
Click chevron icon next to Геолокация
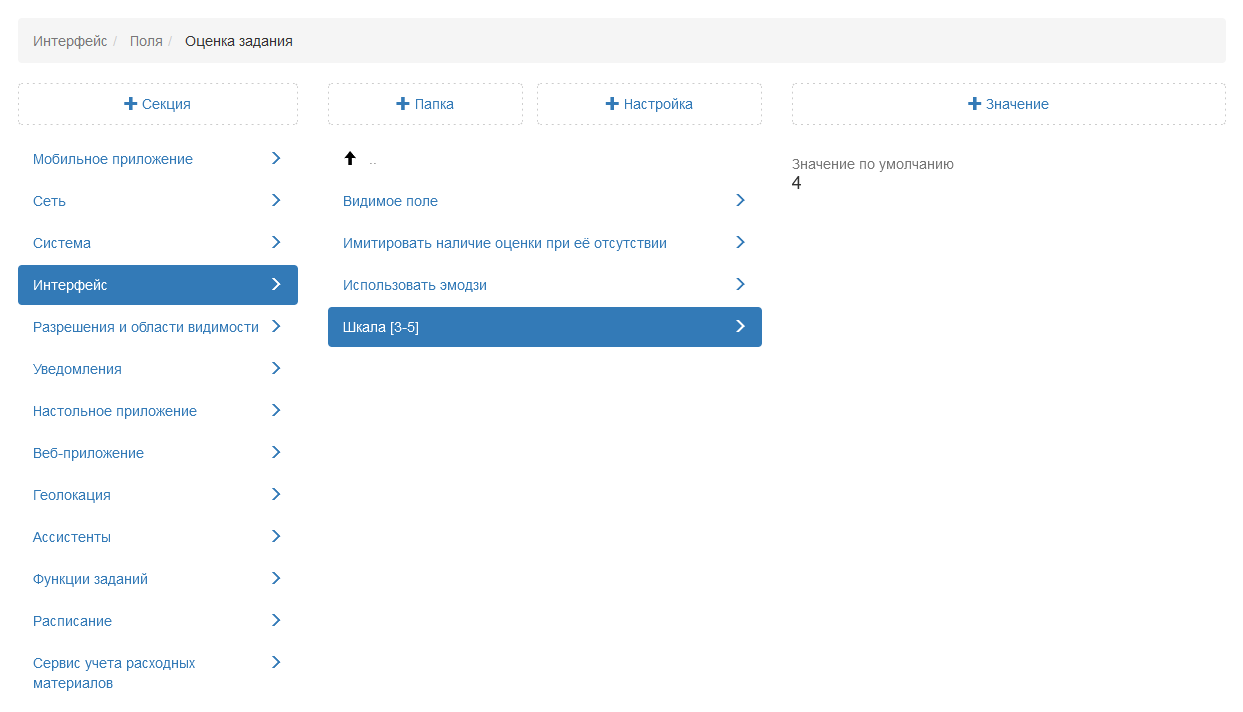tap(276, 494)
